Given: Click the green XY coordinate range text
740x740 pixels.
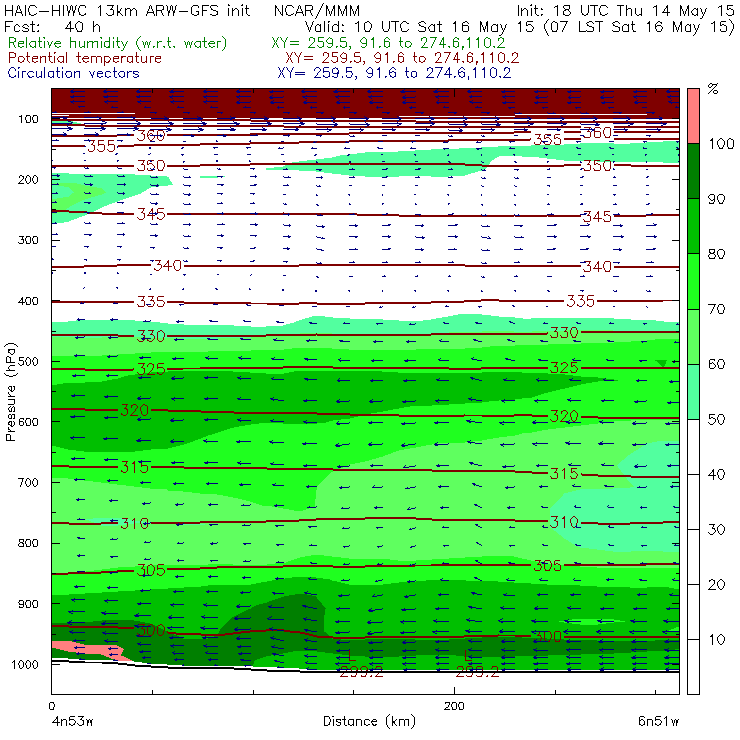Looking at the screenshot, I should (x=388, y=43).
